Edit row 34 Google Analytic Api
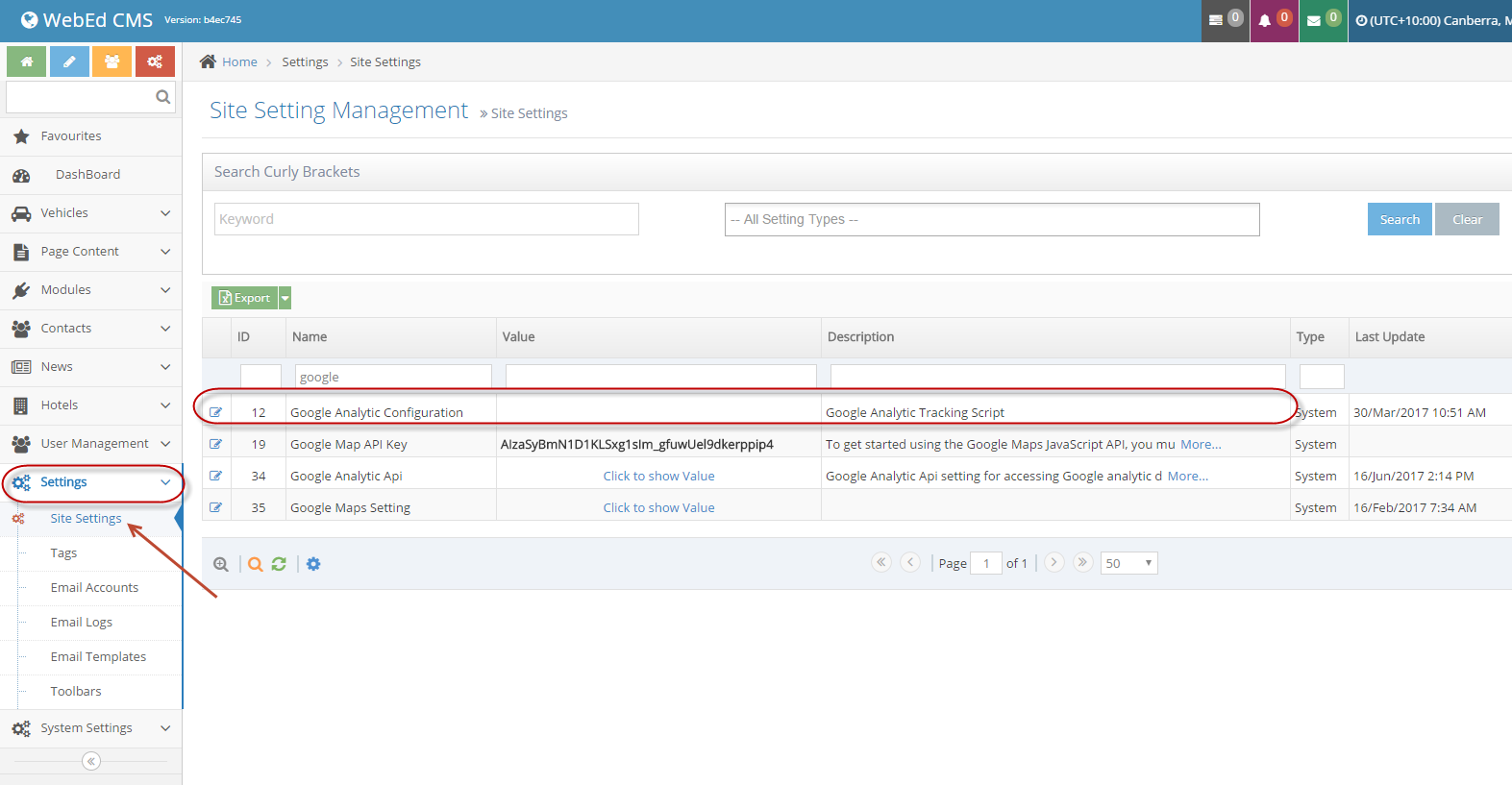This screenshot has width=1512, height=785. pos(215,476)
